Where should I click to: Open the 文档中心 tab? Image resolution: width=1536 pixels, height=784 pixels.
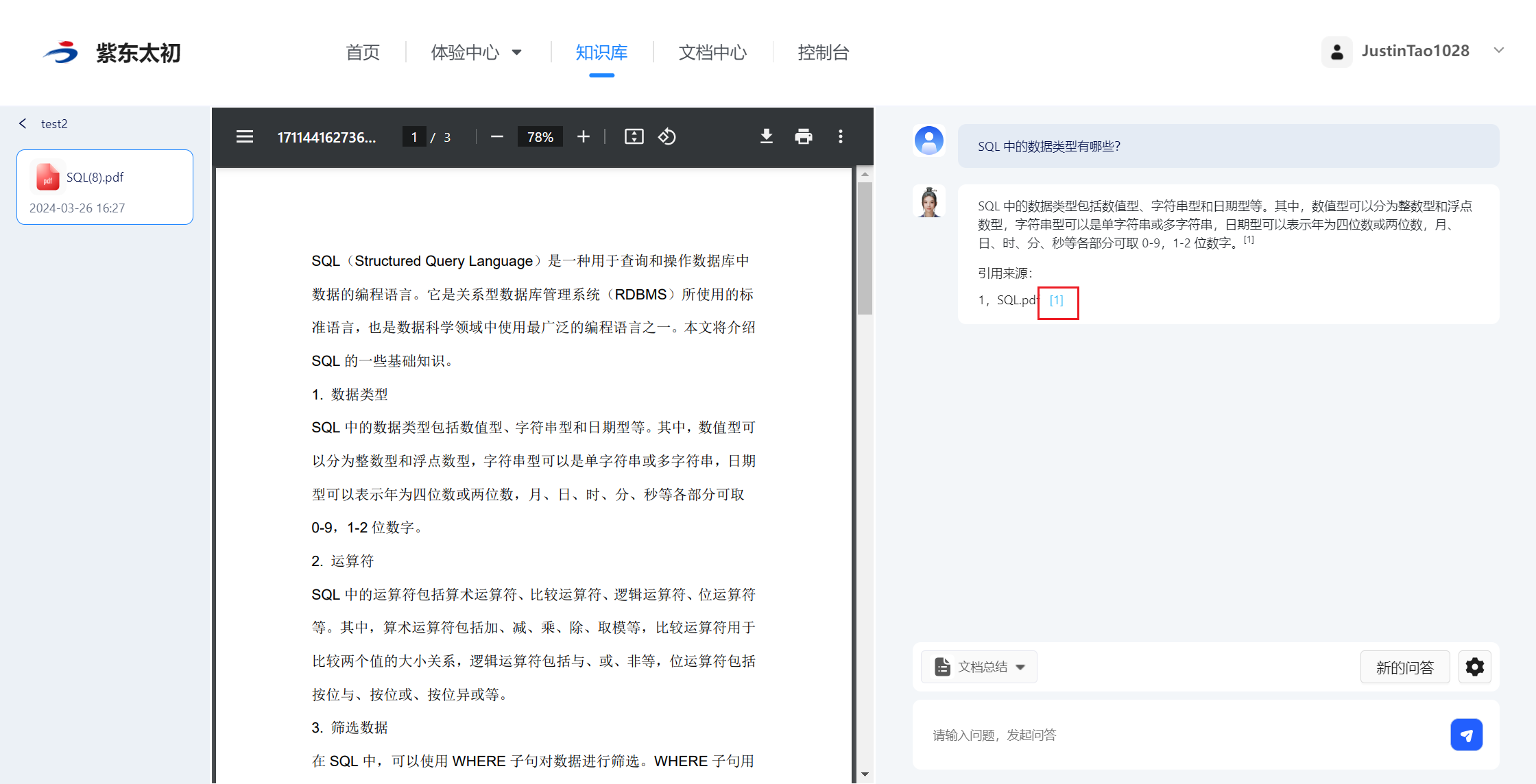(x=712, y=52)
